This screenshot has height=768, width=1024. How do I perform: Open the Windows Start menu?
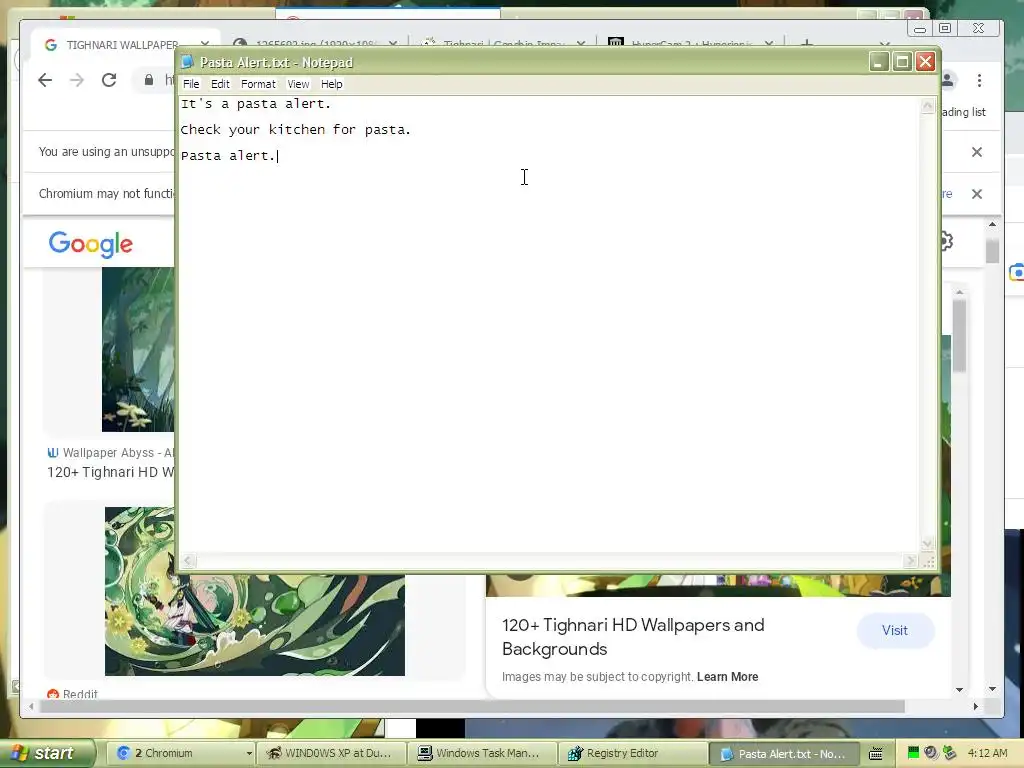48,753
